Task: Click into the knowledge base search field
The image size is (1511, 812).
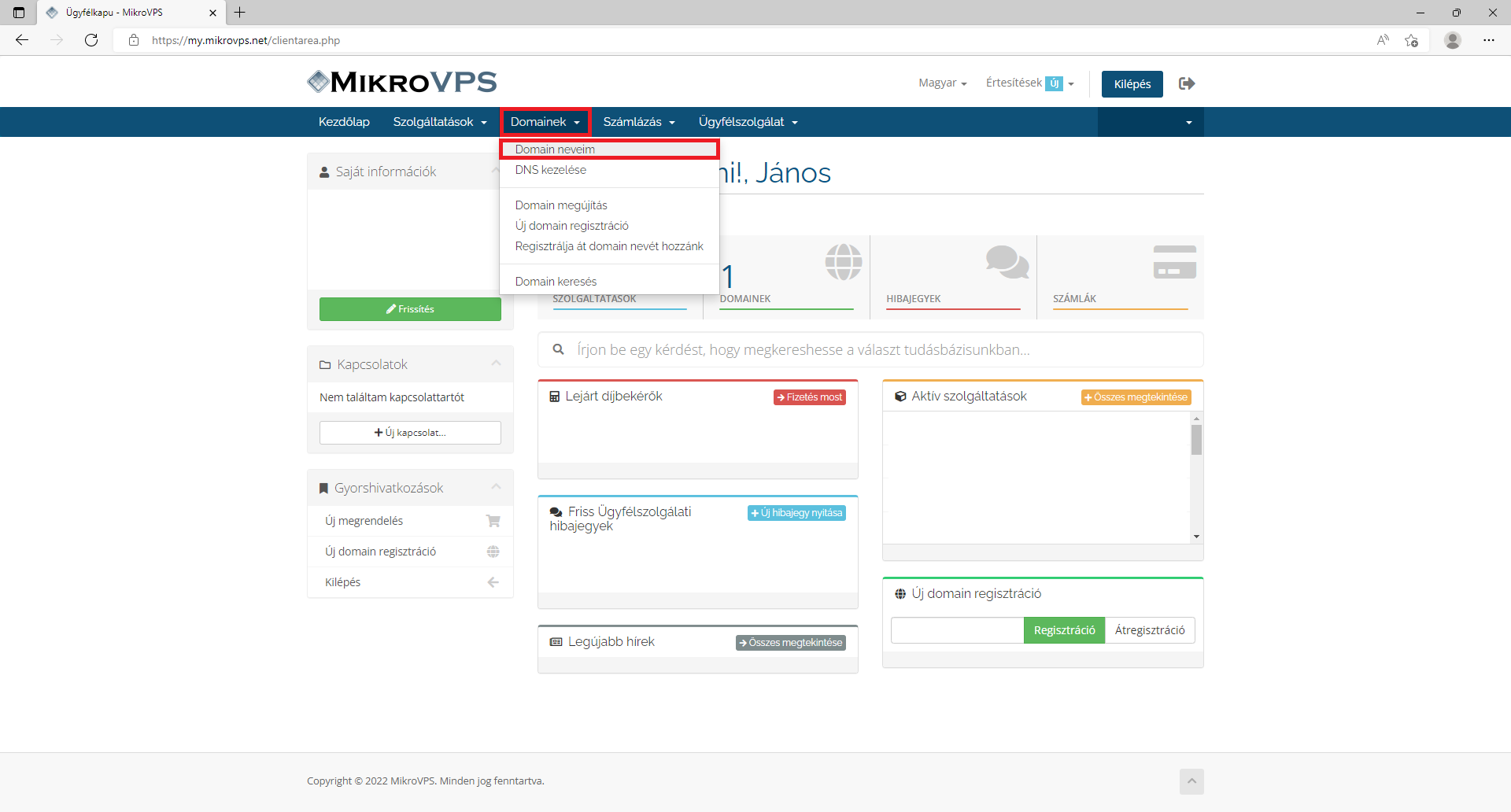Action: (870, 349)
